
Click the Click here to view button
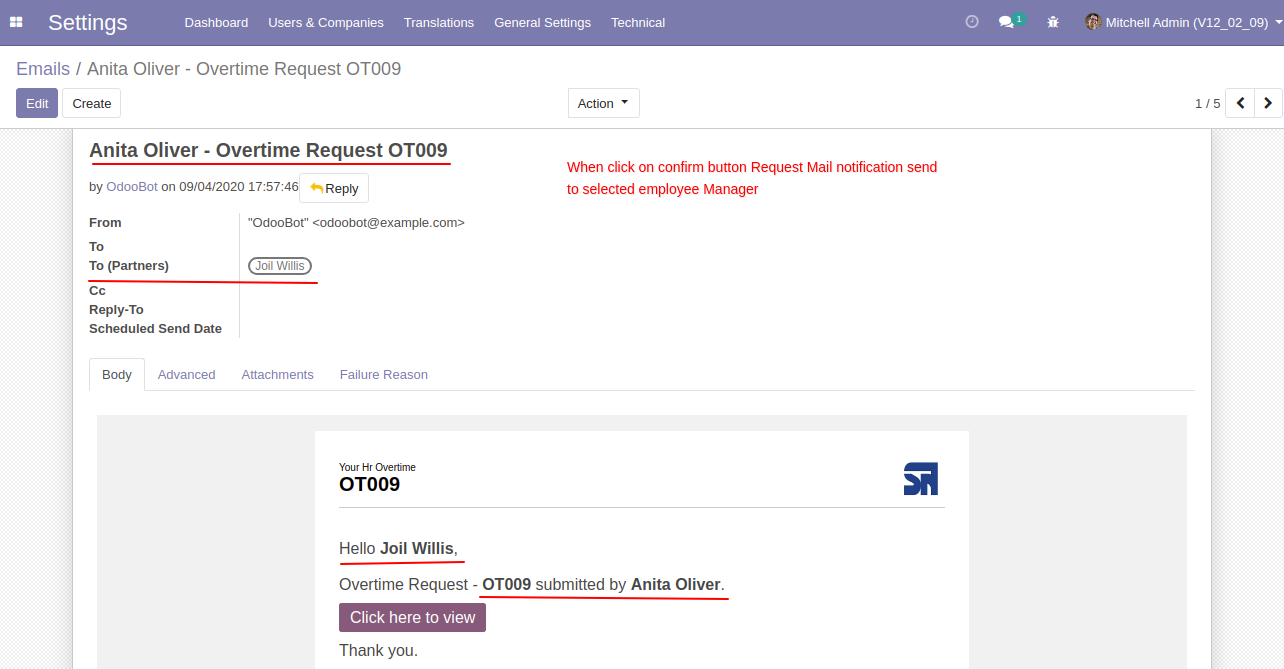tap(412, 617)
